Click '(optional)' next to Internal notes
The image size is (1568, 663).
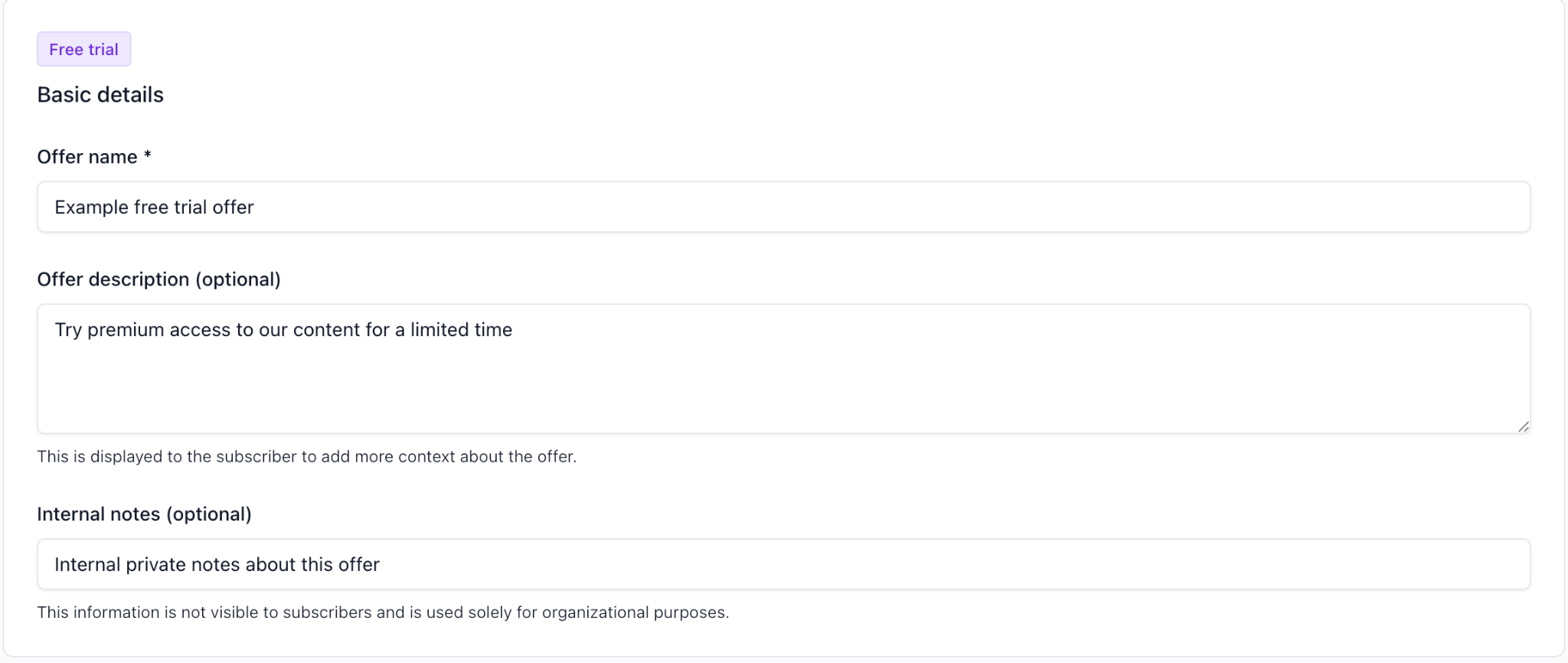point(209,514)
